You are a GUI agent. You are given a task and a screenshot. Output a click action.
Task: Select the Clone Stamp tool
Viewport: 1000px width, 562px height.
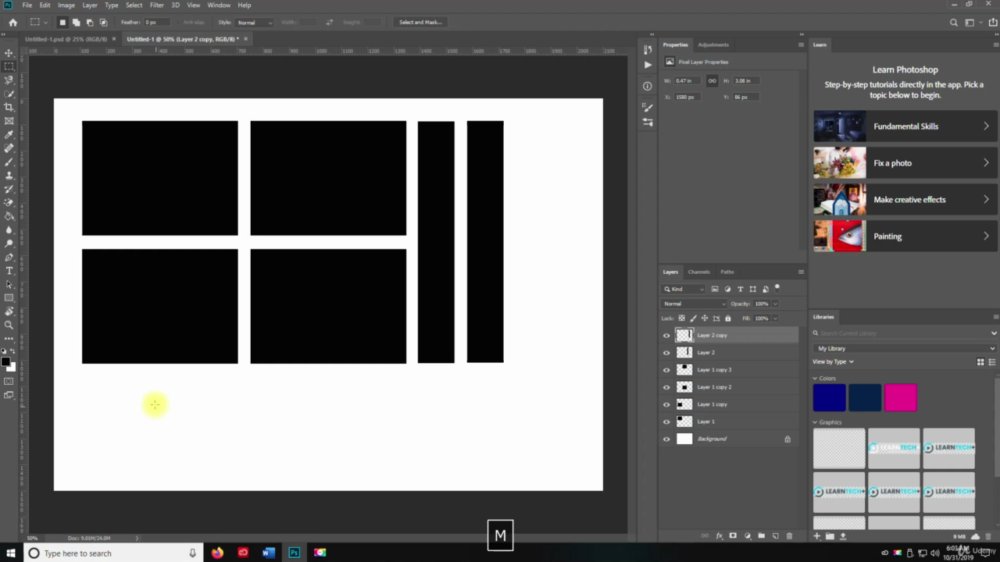pyautogui.click(x=9, y=175)
